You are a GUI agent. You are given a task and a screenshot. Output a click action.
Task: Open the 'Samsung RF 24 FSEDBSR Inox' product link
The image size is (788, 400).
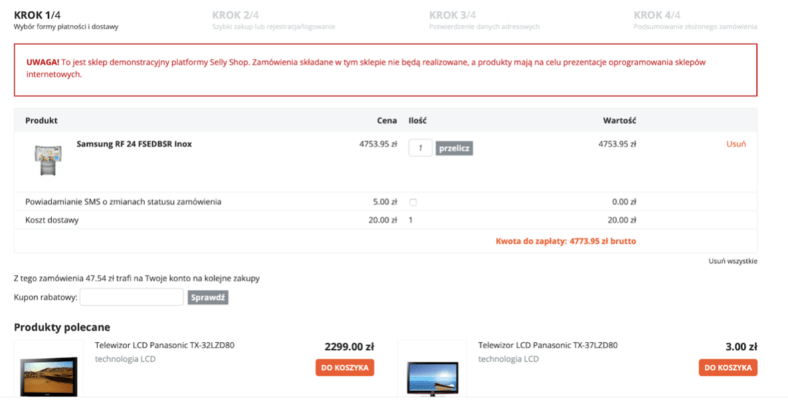(134, 144)
